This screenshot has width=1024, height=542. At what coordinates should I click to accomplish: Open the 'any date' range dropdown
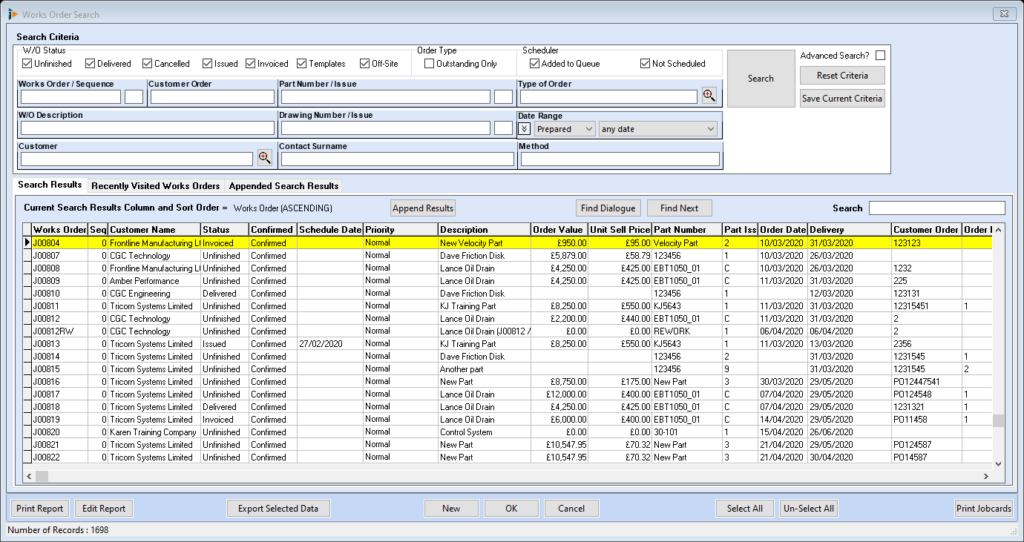click(658, 129)
